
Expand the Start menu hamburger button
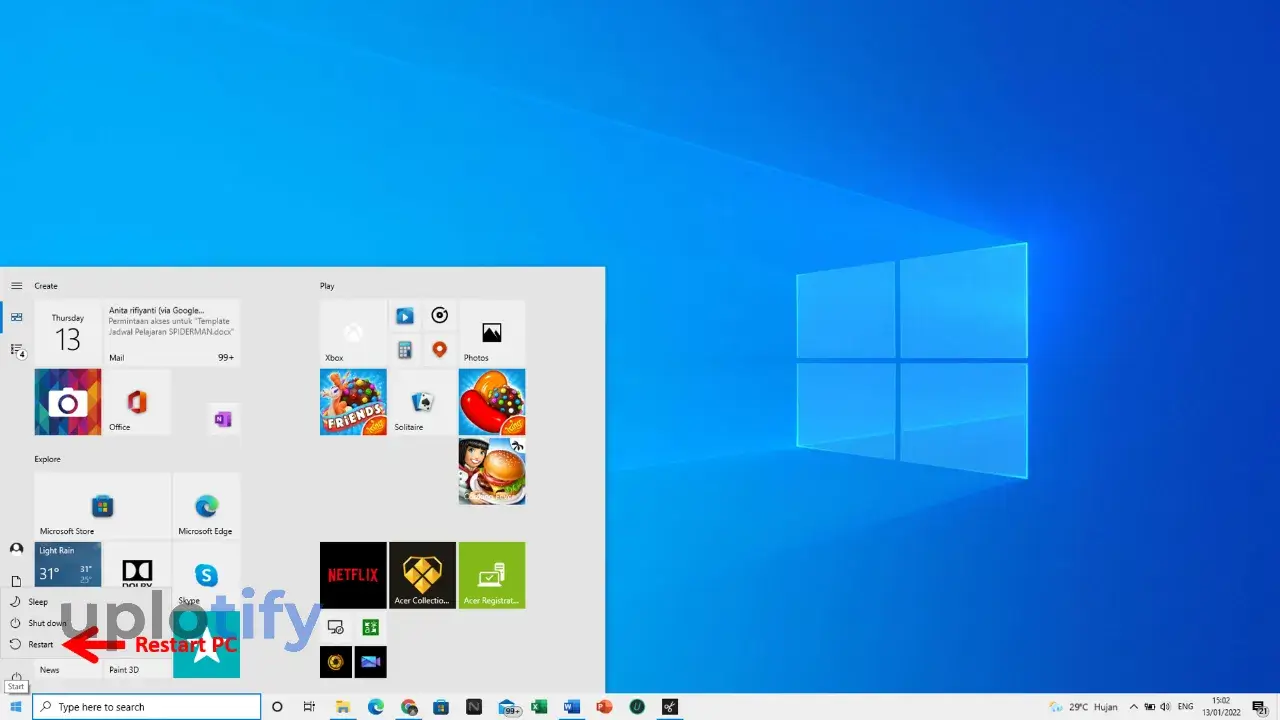point(16,286)
